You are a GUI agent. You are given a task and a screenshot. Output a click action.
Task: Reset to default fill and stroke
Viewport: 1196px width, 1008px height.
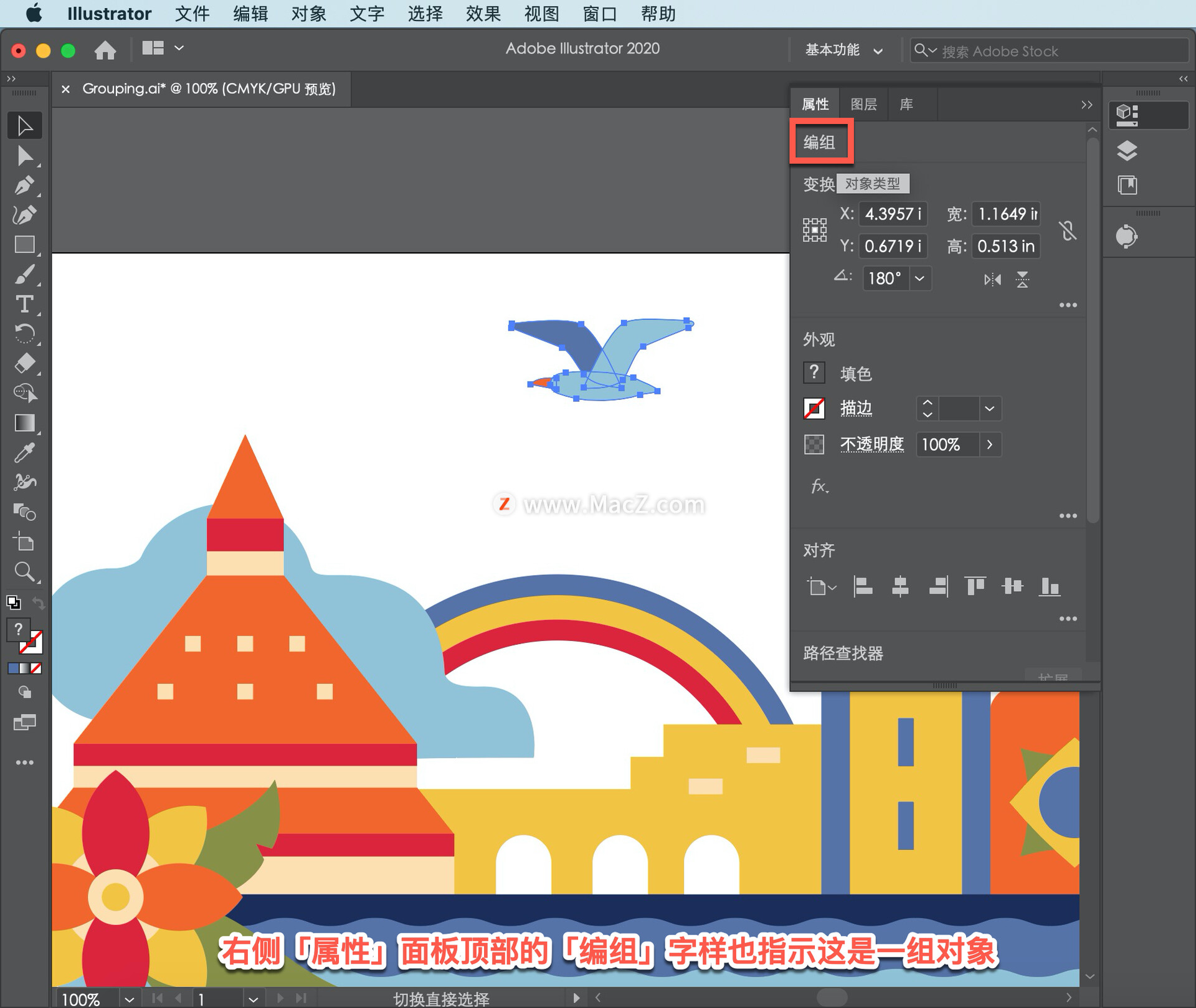pos(13,602)
